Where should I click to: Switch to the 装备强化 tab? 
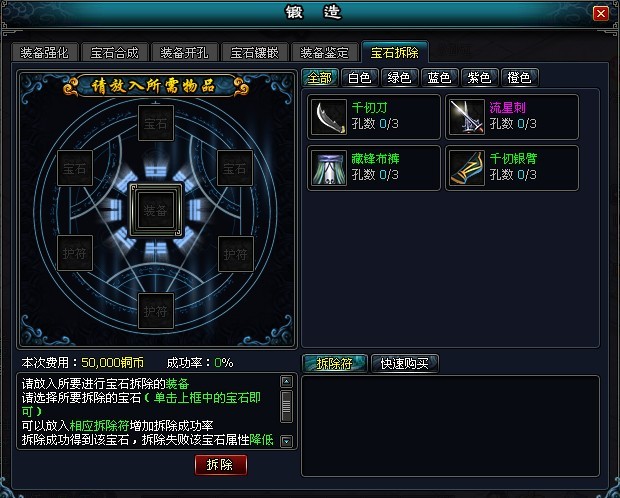pyautogui.click(x=44, y=52)
